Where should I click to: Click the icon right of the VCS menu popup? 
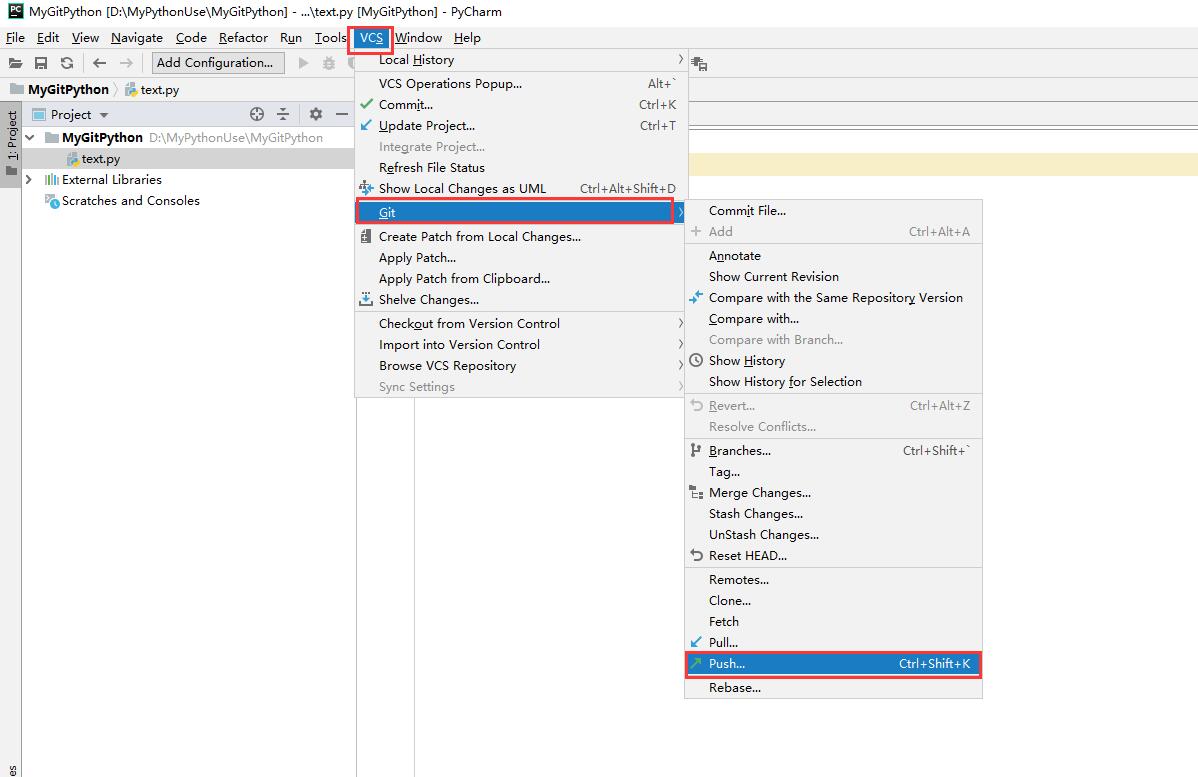point(699,64)
